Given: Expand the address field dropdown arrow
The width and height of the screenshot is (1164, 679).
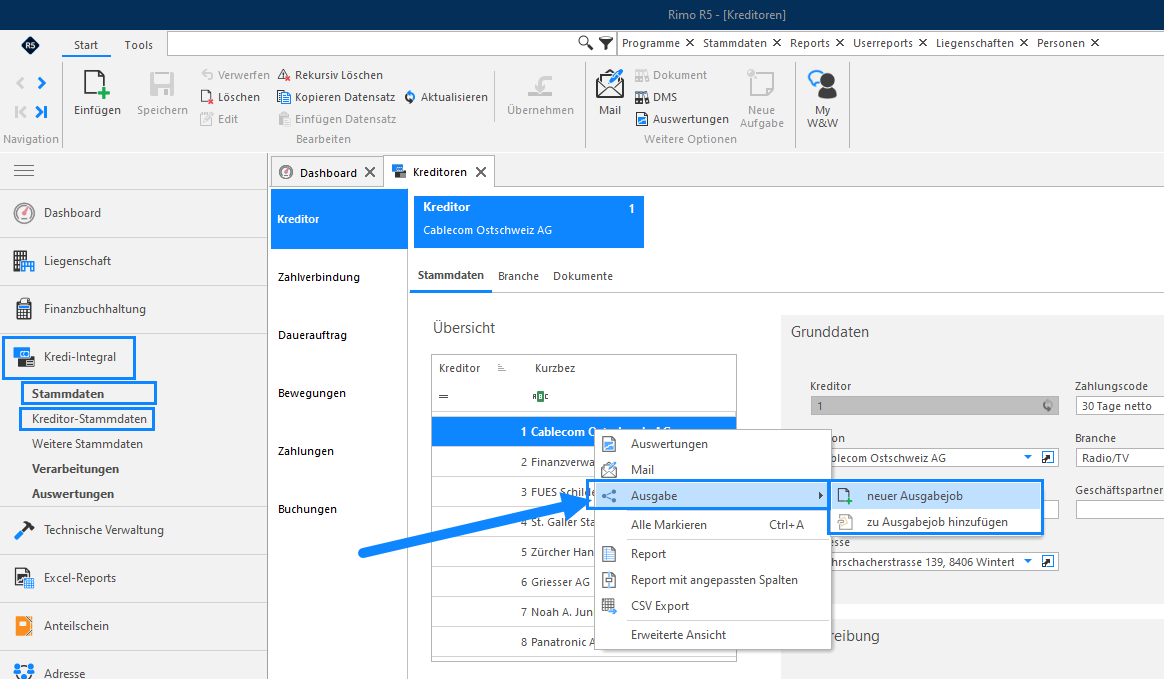Looking at the screenshot, I should tap(1028, 561).
